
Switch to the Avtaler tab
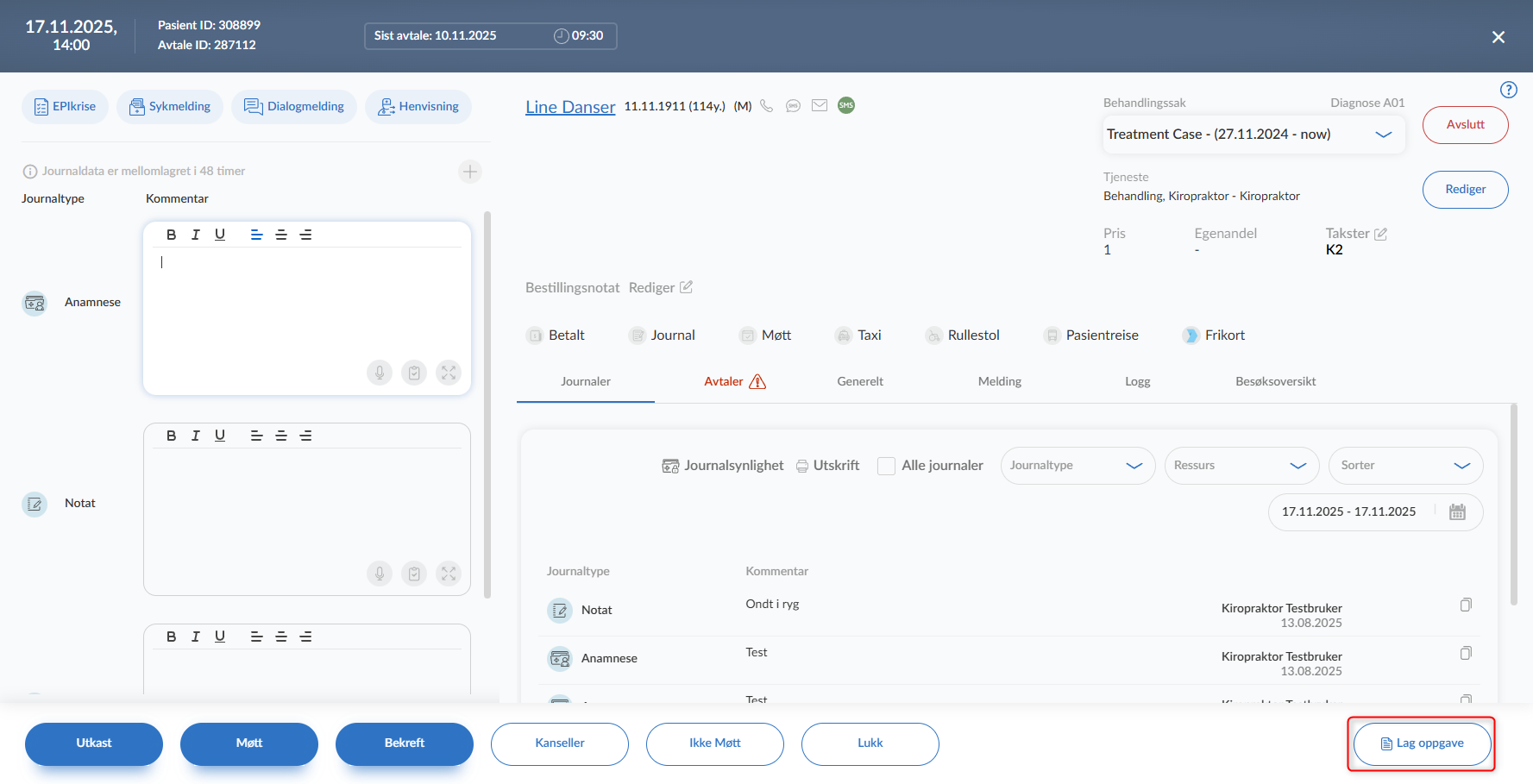tap(734, 381)
